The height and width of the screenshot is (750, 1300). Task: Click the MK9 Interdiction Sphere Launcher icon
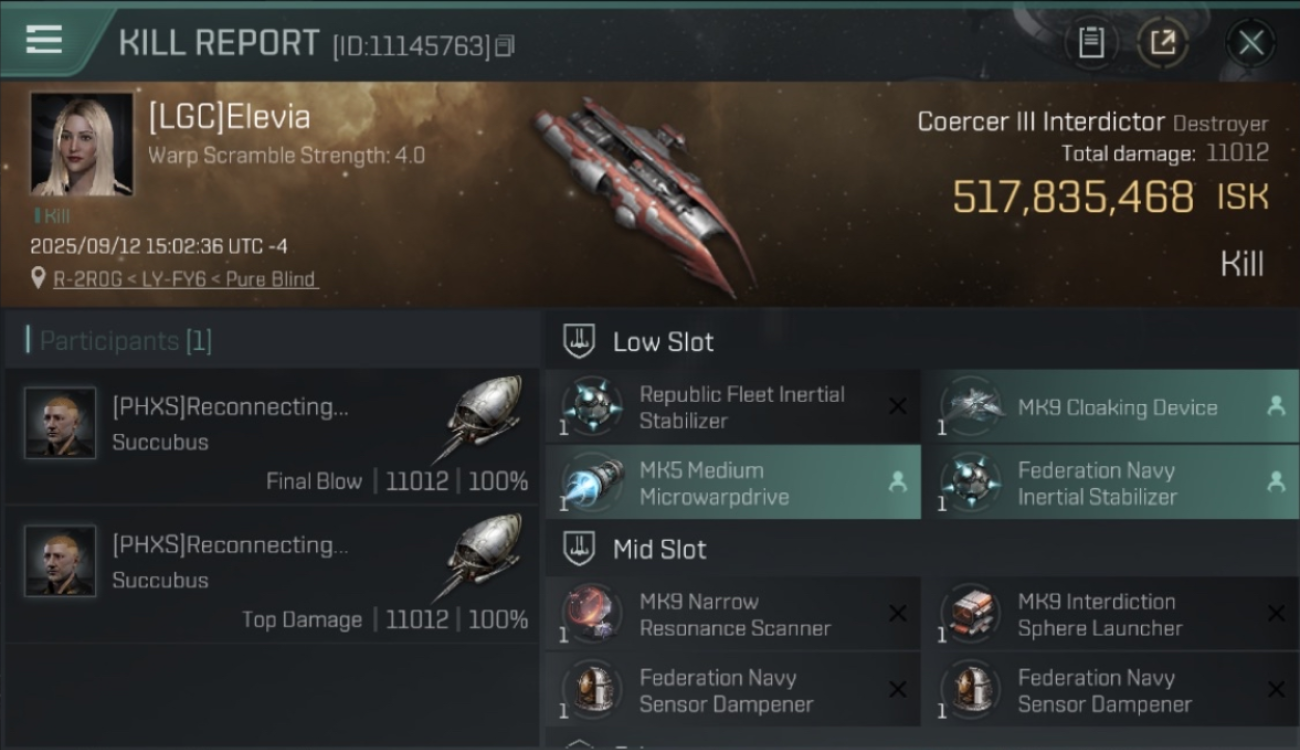(971, 614)
